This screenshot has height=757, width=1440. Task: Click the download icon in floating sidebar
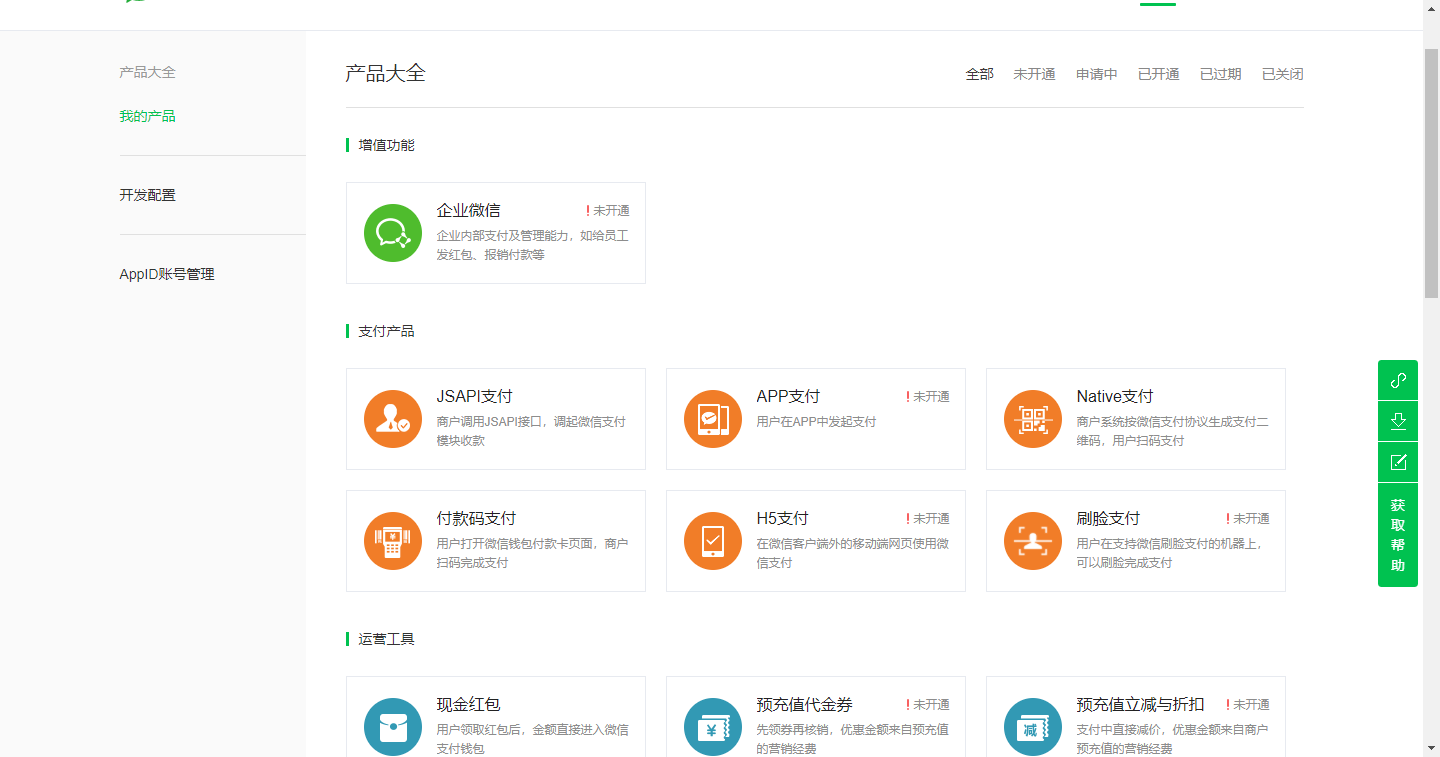pos(1398,421)
